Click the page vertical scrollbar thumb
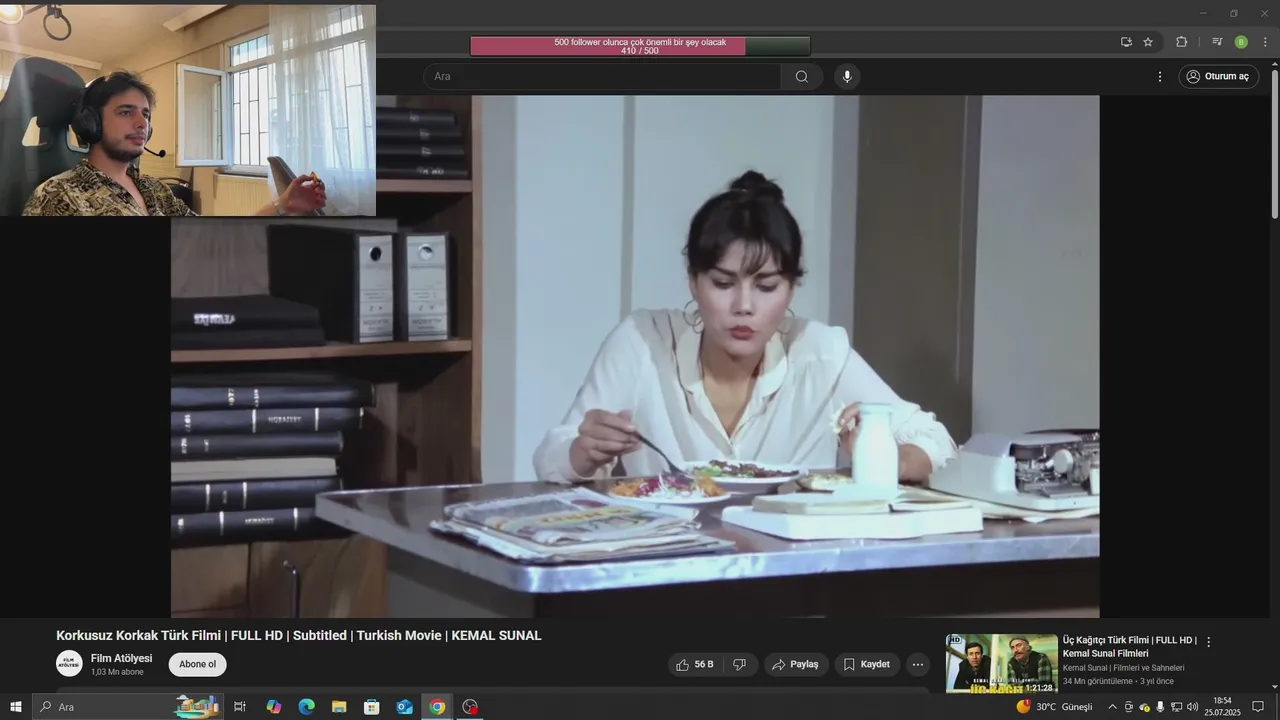The image size is (1280, 720). tap(1274, 143)
